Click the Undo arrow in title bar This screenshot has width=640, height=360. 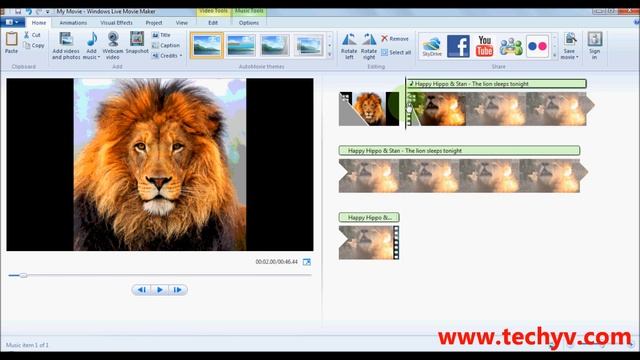29,11
